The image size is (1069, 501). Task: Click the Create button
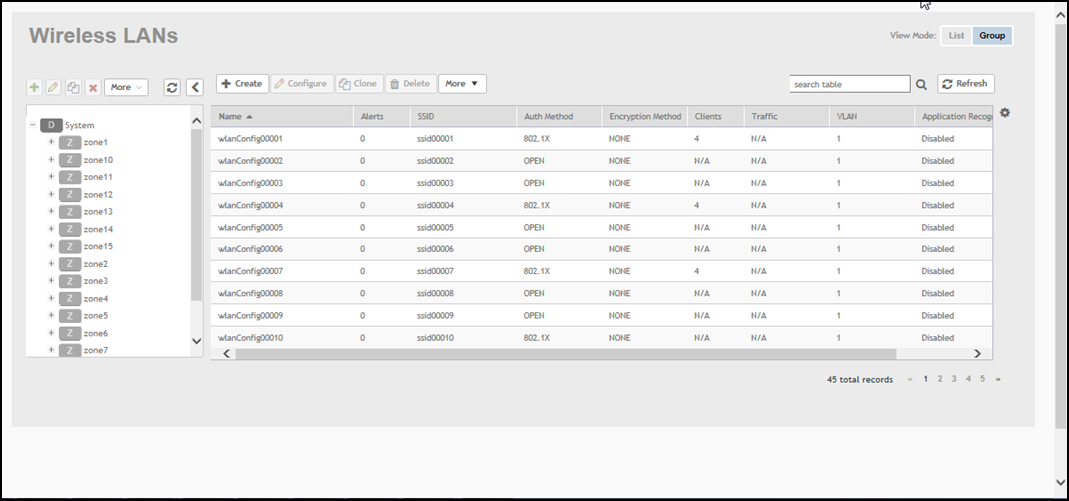pyautogui.click(x=242, y=84)
